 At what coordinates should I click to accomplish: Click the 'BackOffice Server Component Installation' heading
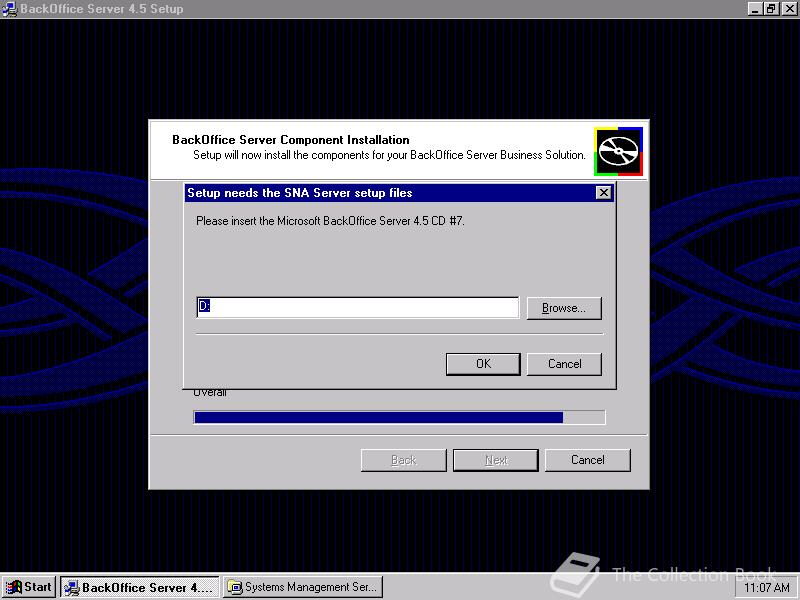coord(291,140)
